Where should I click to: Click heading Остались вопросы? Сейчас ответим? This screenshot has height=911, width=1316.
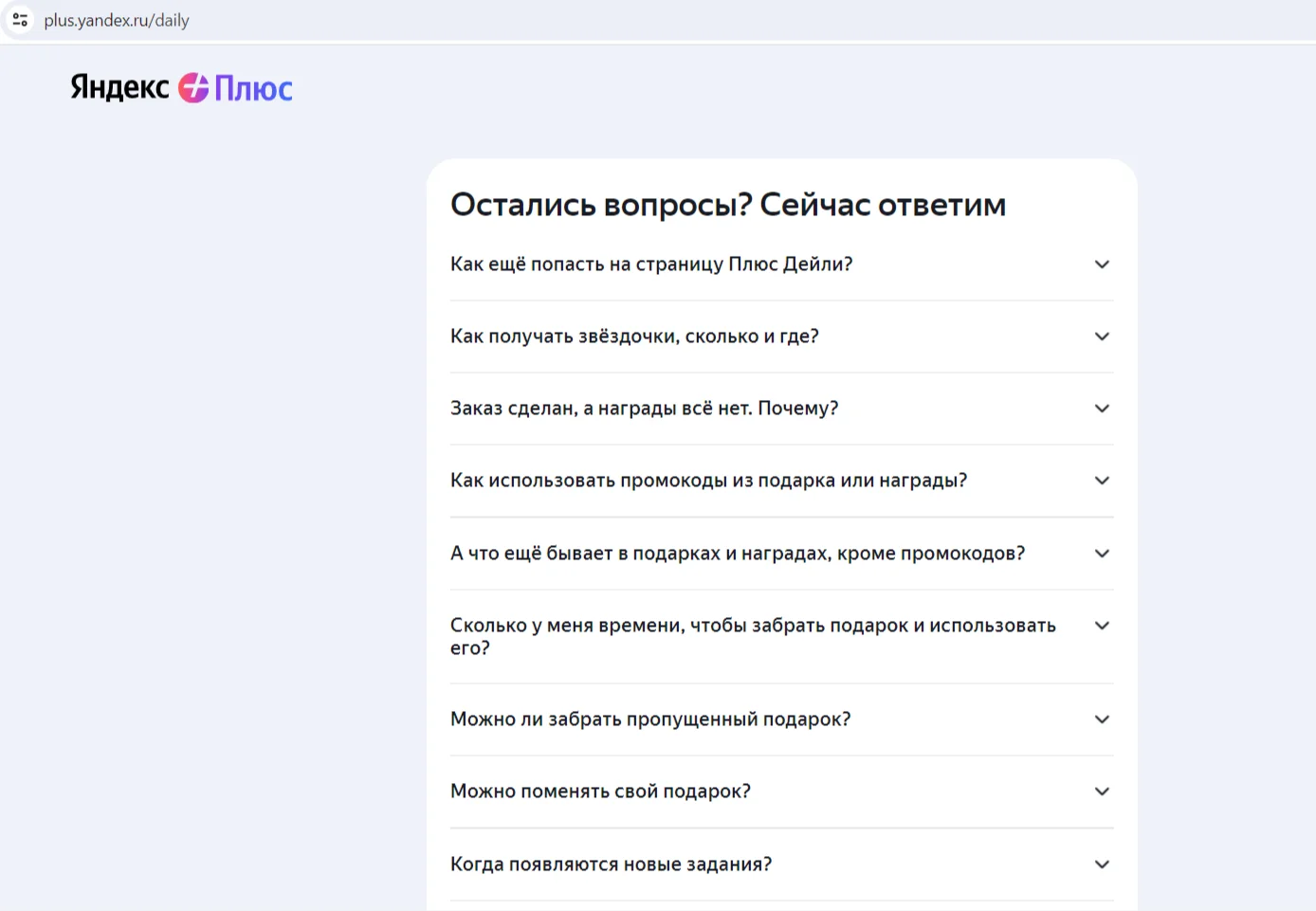[x=728, y=205]
